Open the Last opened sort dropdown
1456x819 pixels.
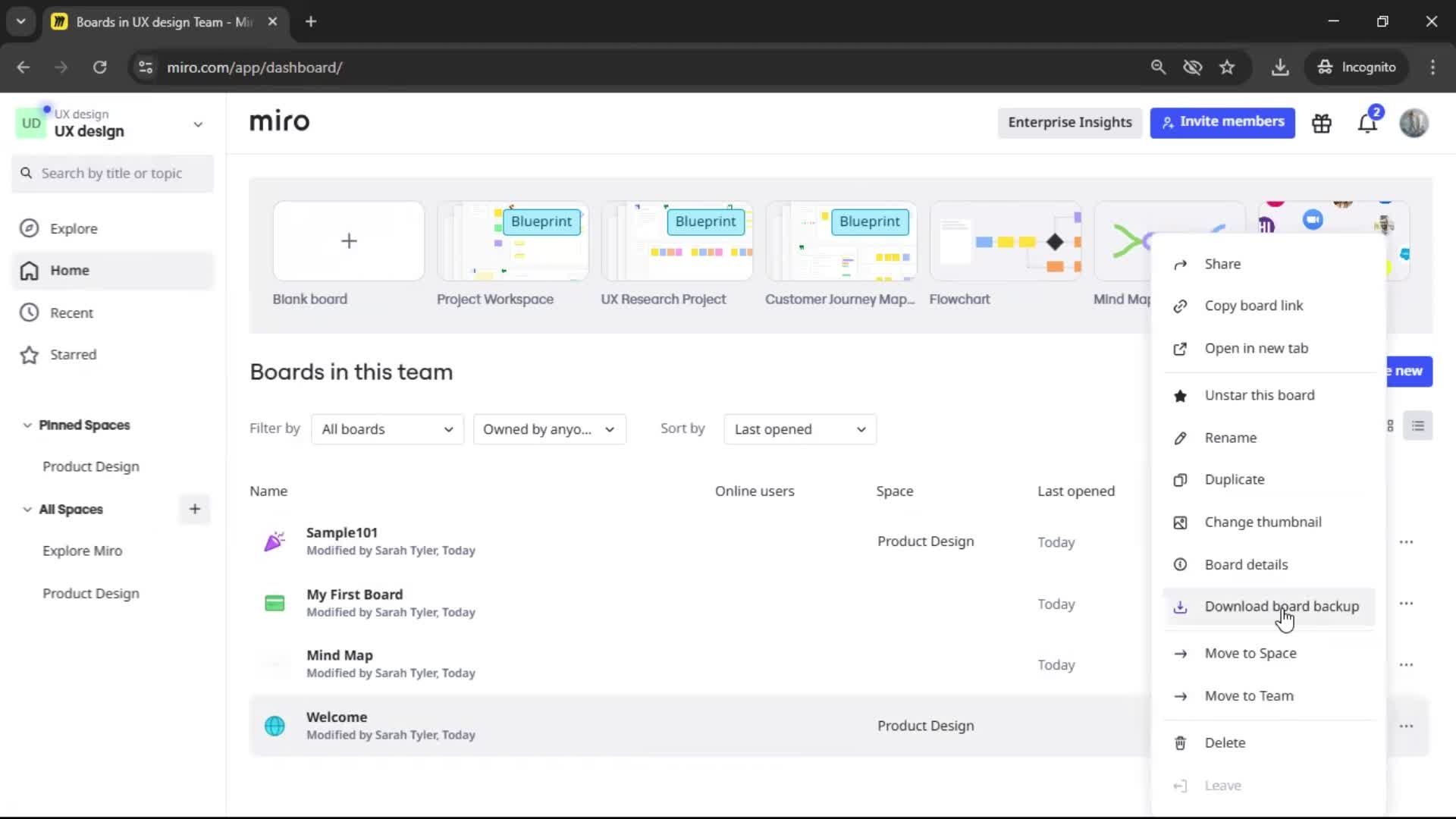[800, 429]
